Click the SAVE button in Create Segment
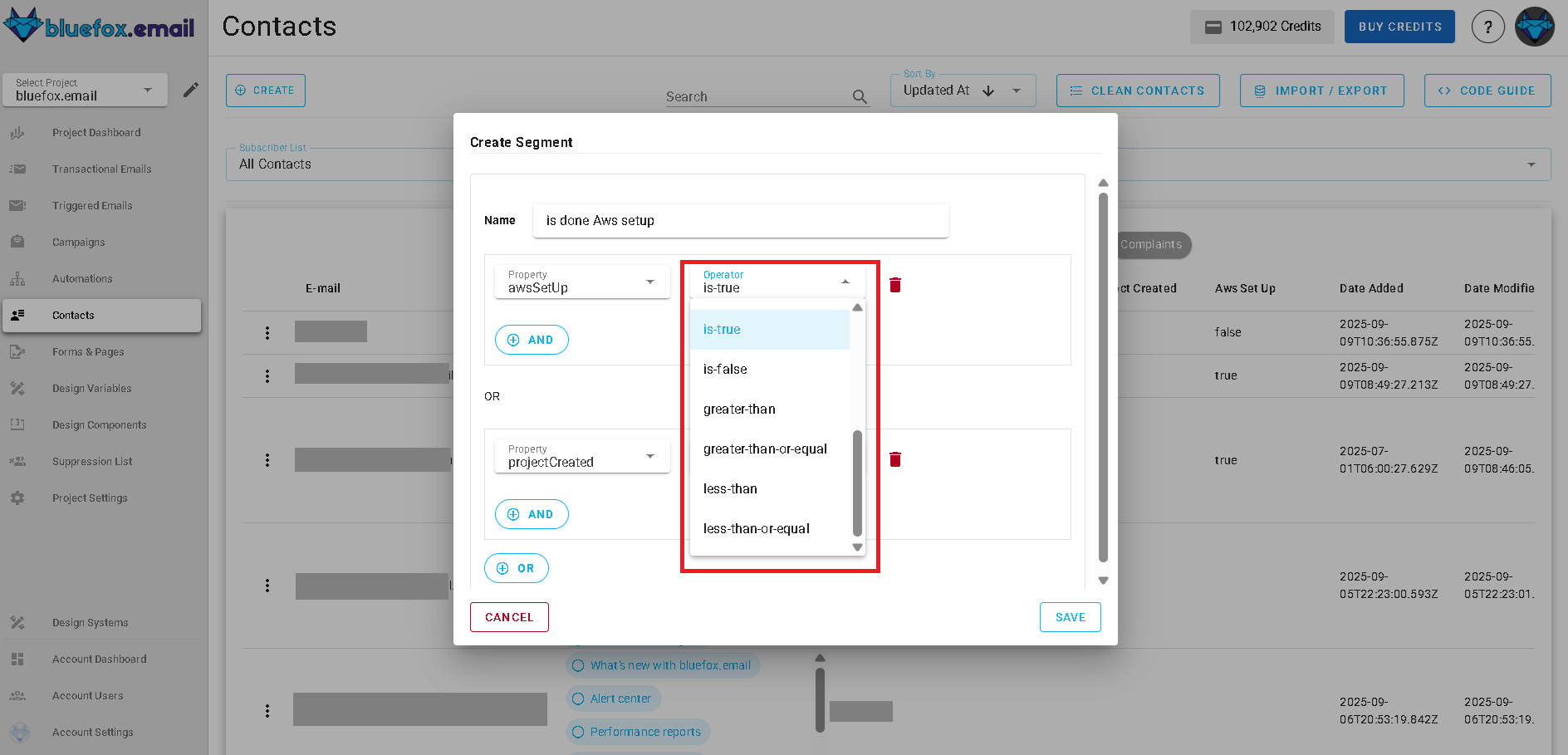Image resolution: width=1568 pixels, height=755 pixels. (1070, 616)
